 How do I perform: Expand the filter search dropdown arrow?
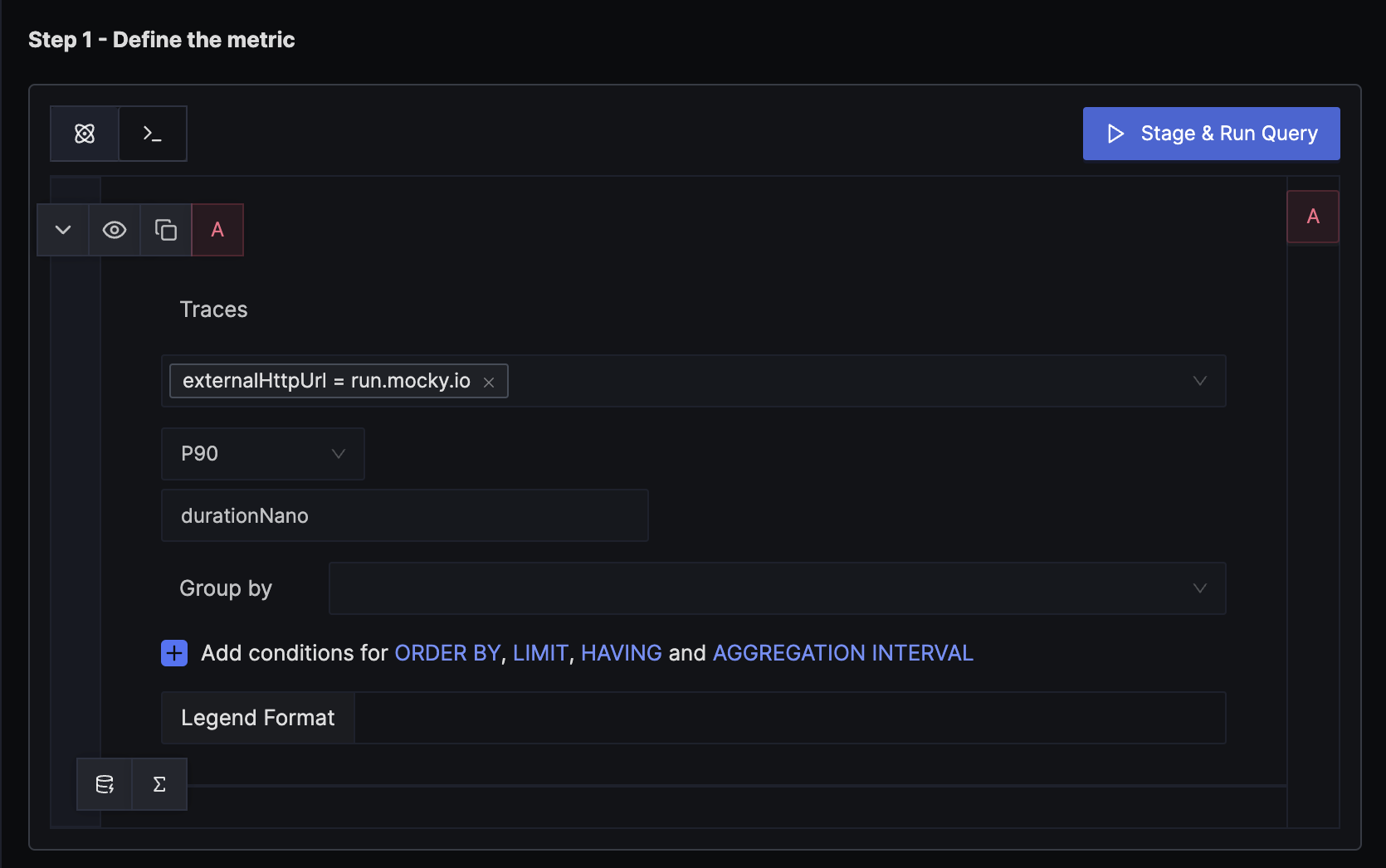point(1200,381)
